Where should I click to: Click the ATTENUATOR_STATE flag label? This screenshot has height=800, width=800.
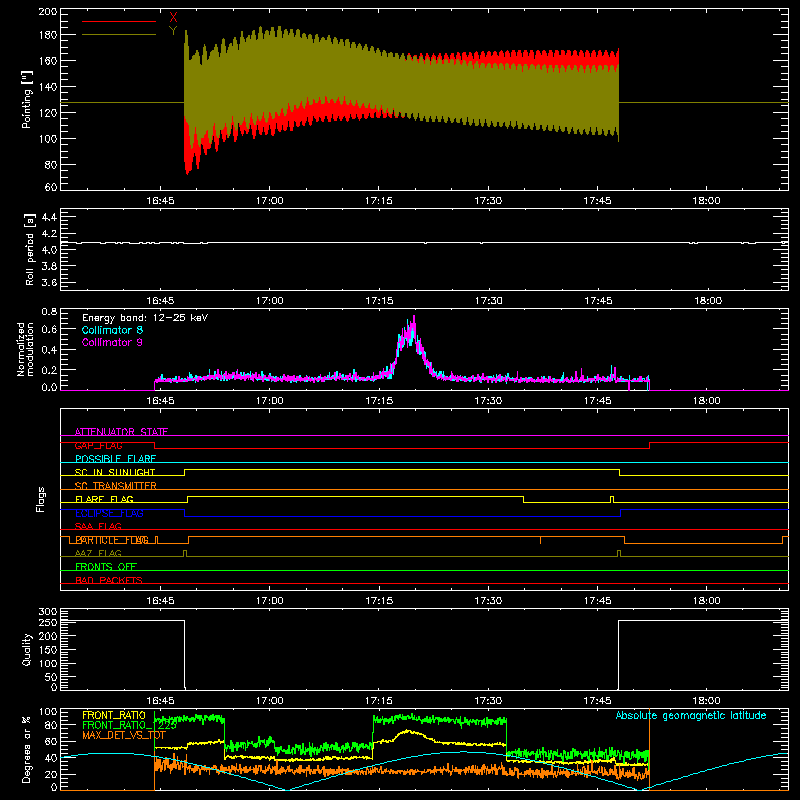[121, 432]
